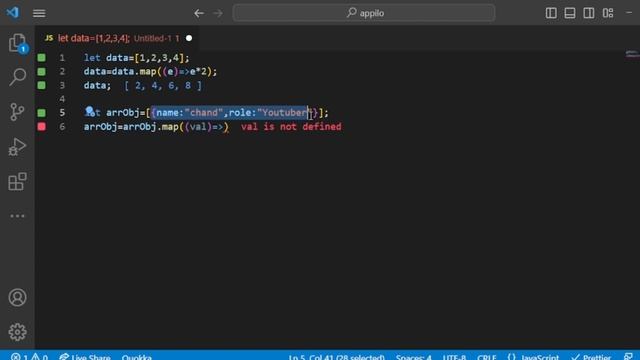This screenshot has width=640, height=360.
Task: Click the Quokka status bar item
Action: [x=137, y=357]
